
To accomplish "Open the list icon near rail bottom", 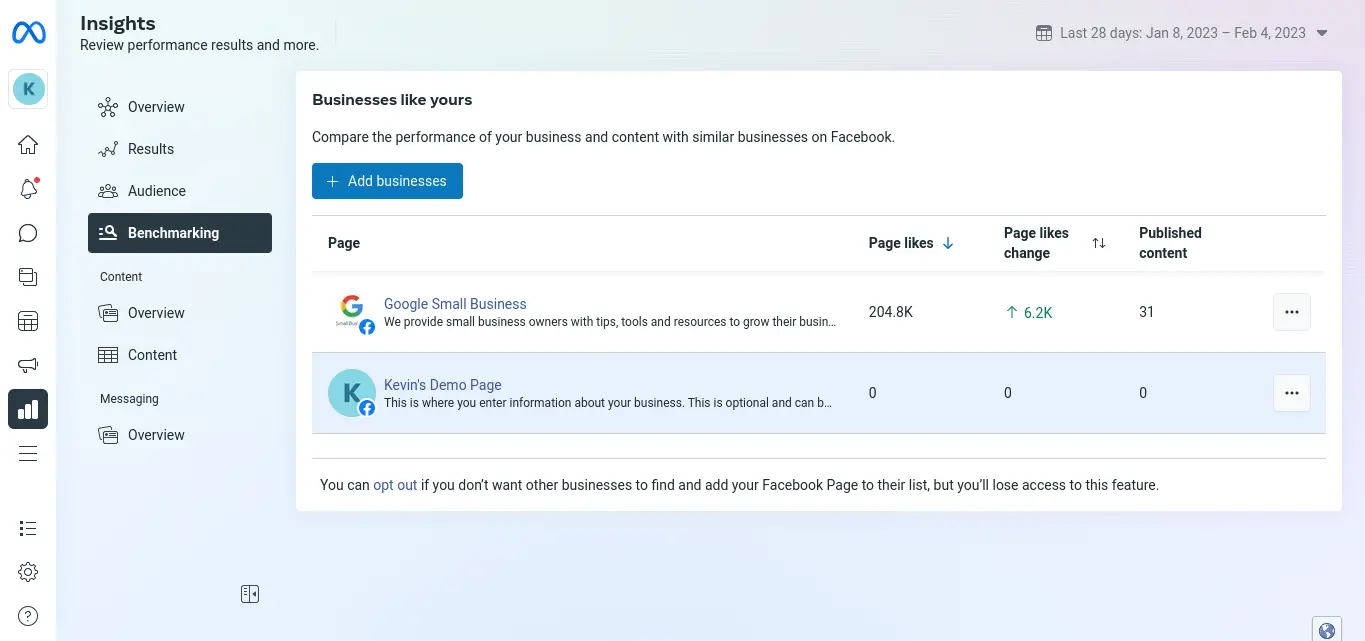I will click(x=28, y=528).
